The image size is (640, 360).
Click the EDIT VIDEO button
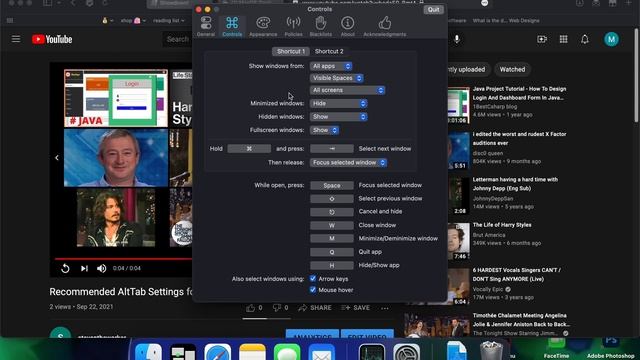click(367, 333)
